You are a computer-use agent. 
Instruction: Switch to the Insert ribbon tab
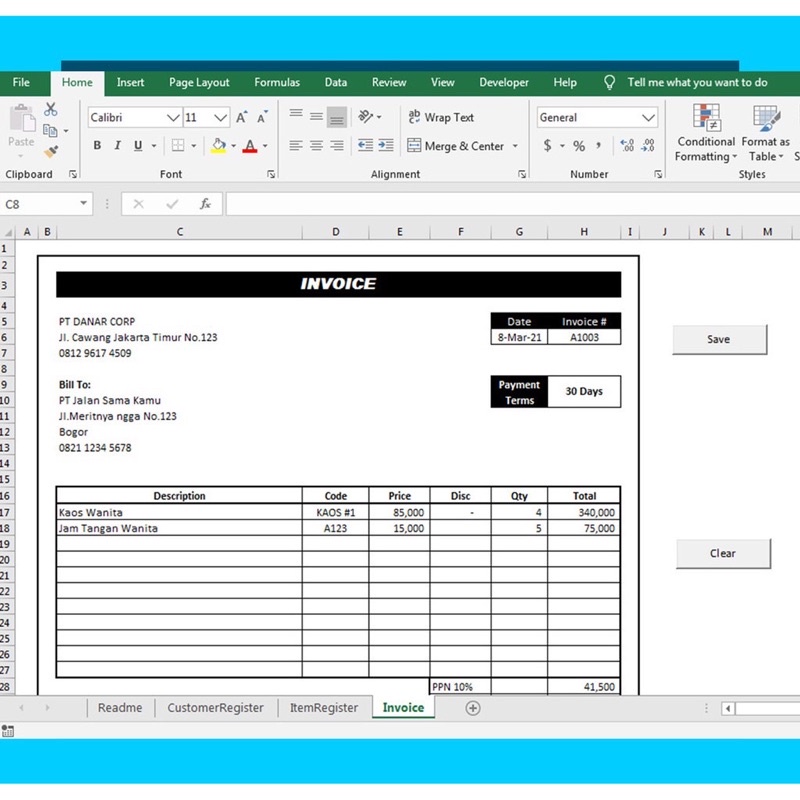(x=130, y=83)
